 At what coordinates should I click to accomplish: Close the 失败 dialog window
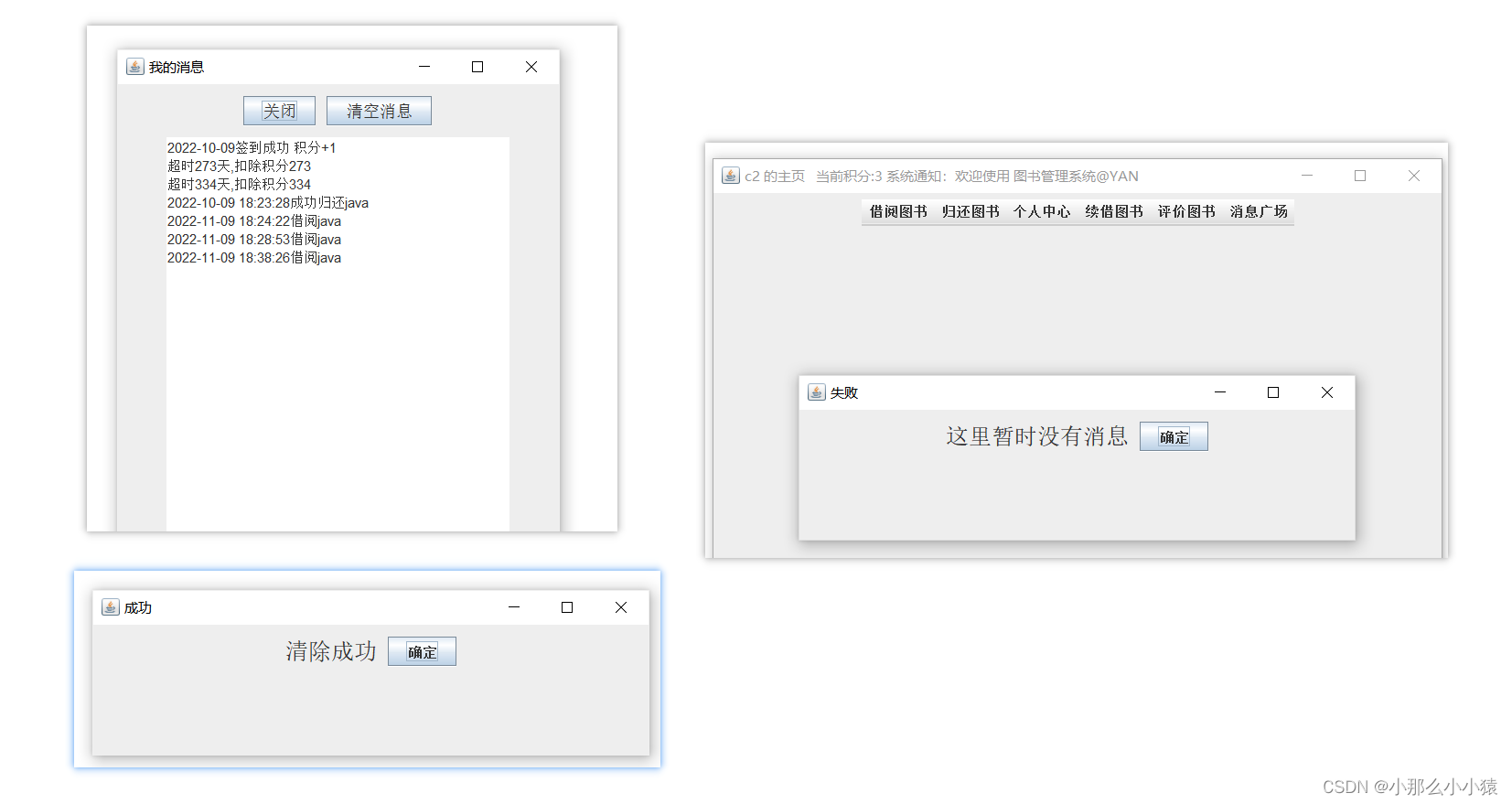click(1327, 392)
